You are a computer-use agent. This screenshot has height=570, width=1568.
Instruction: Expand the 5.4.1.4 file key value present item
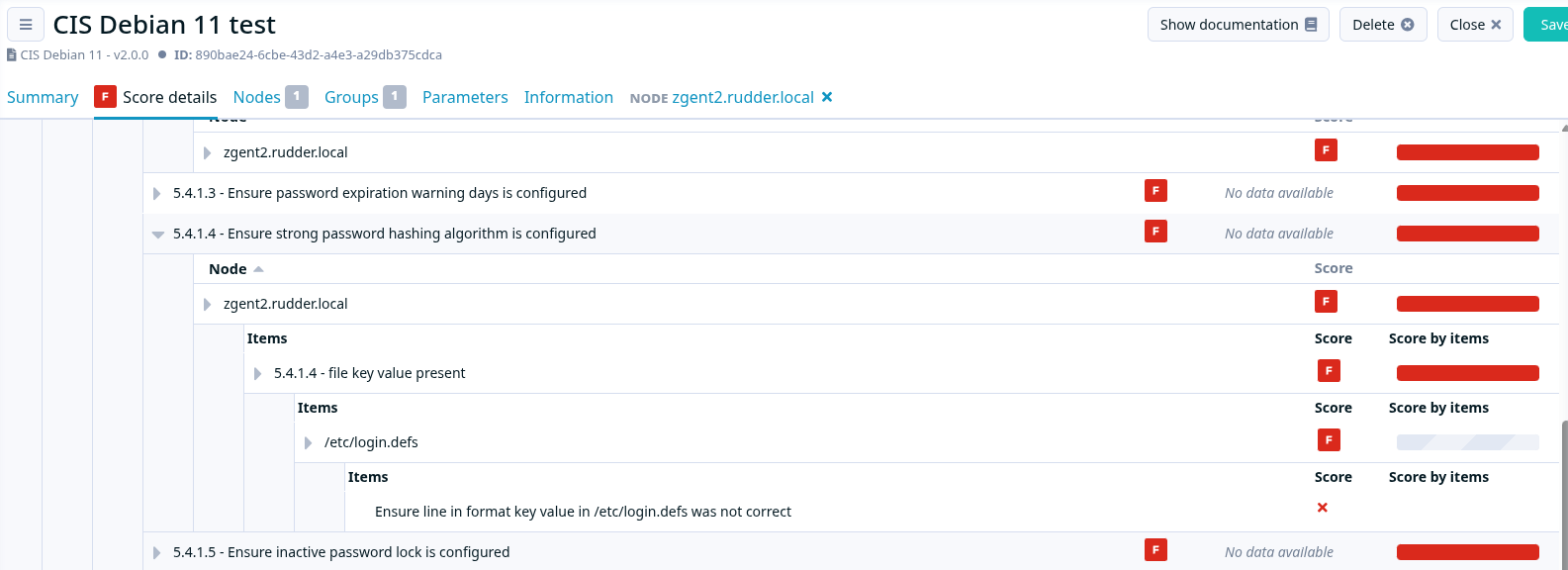tap(257, 374)
